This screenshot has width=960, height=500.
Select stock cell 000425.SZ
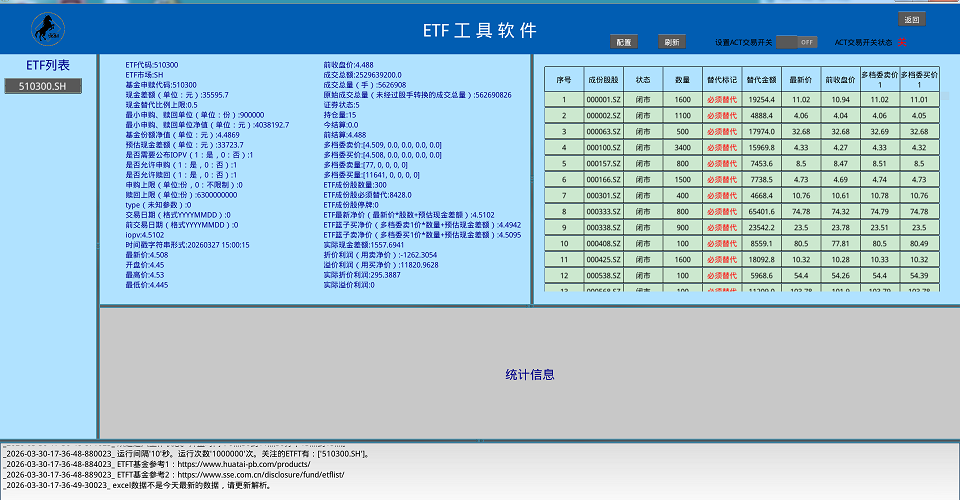pyautogui.click(x=604, y=259)
